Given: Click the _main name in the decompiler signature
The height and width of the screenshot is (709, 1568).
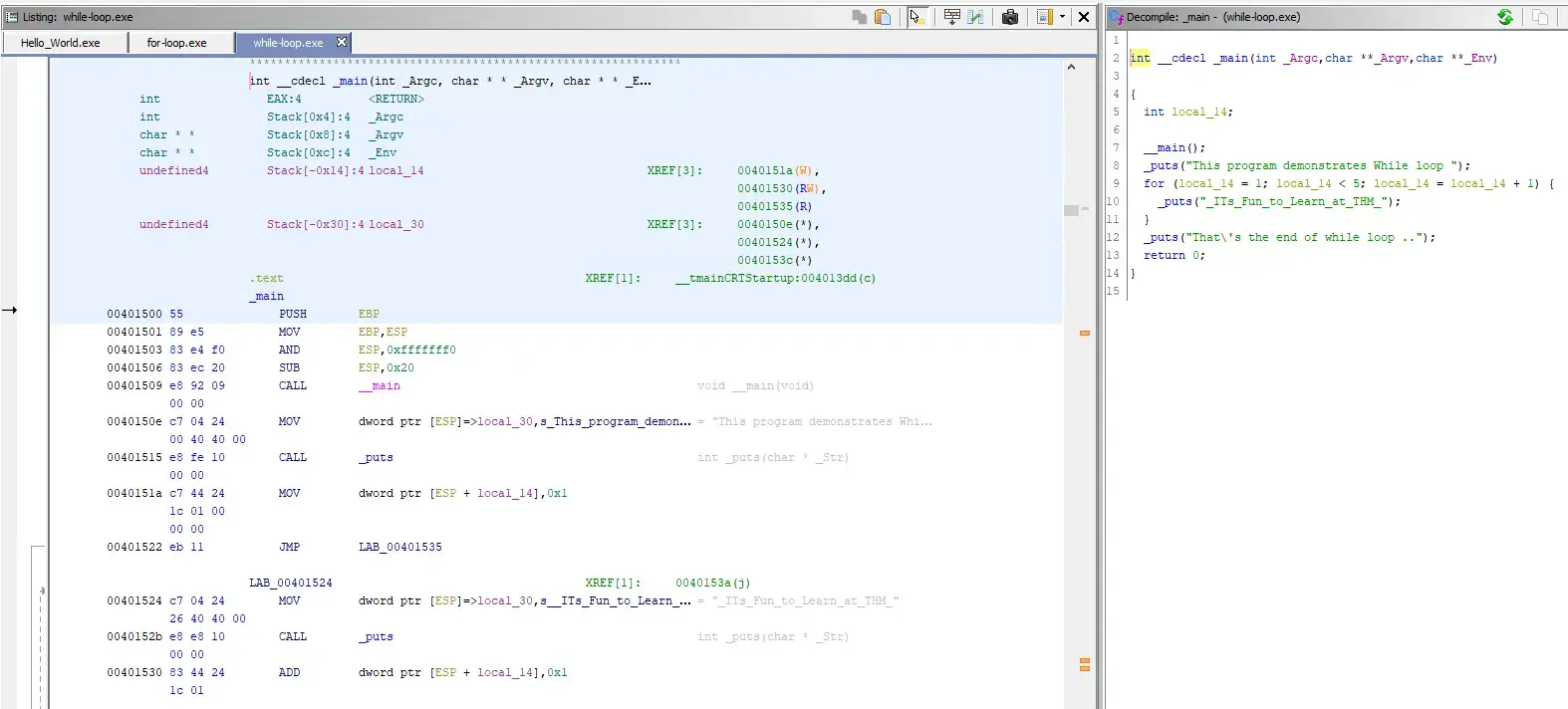Looking at the screenshot, I should [x=1229, y=58].
